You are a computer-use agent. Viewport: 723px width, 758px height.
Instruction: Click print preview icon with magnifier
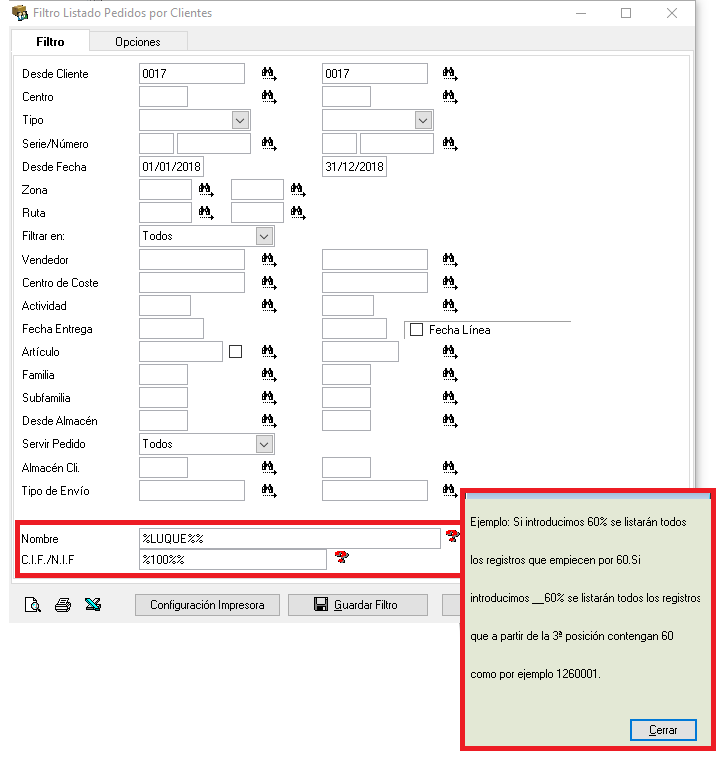click(33, 605)
